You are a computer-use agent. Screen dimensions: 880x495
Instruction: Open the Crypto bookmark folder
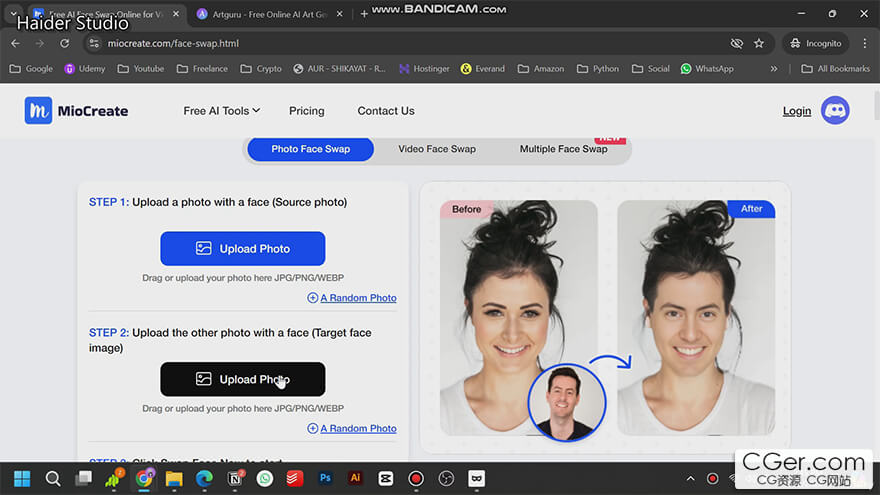point(261,68)
